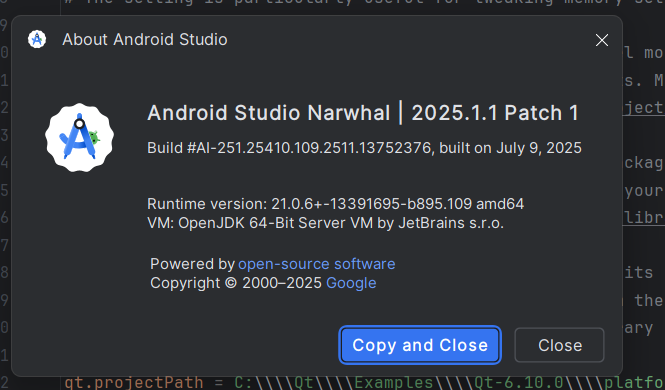
Task: Click the underlined ject text in editor
Action: 644,108
